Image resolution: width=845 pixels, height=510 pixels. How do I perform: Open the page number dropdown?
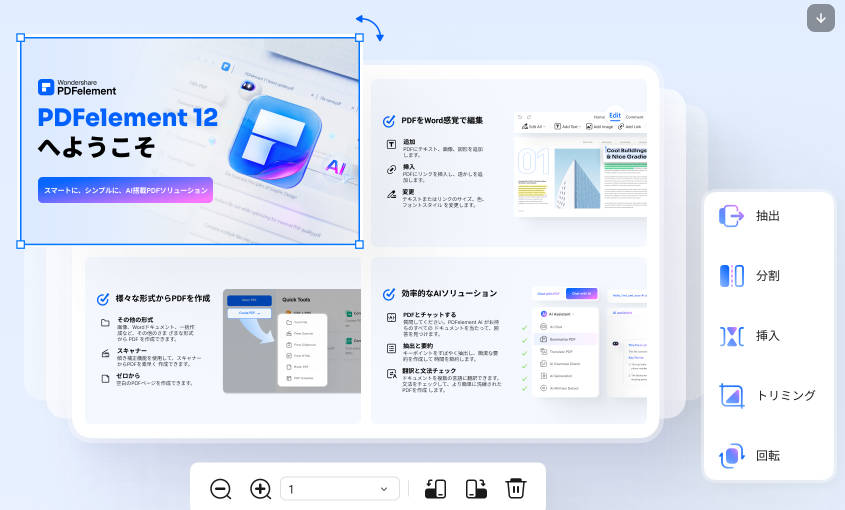pos(340,489)
